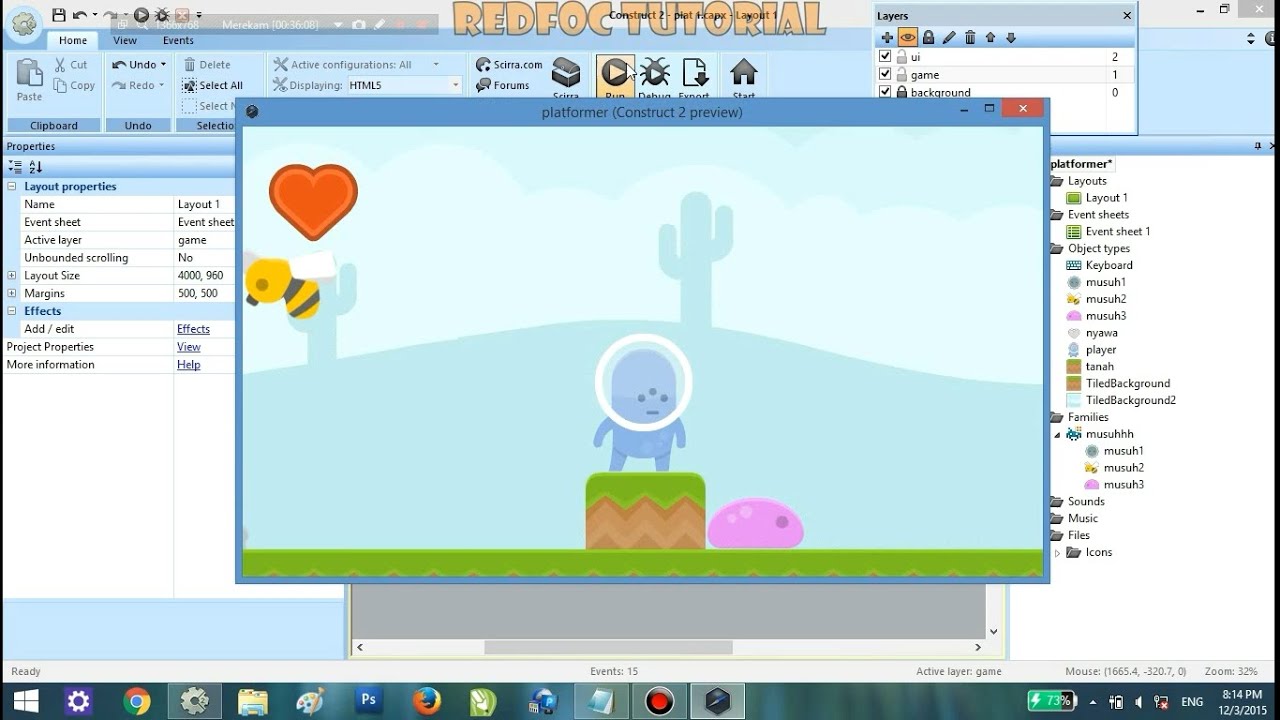Click the Delete trash button in ribbon
Image resolution: width=1280 pixels, height=720 pixels.
point(207,64)
